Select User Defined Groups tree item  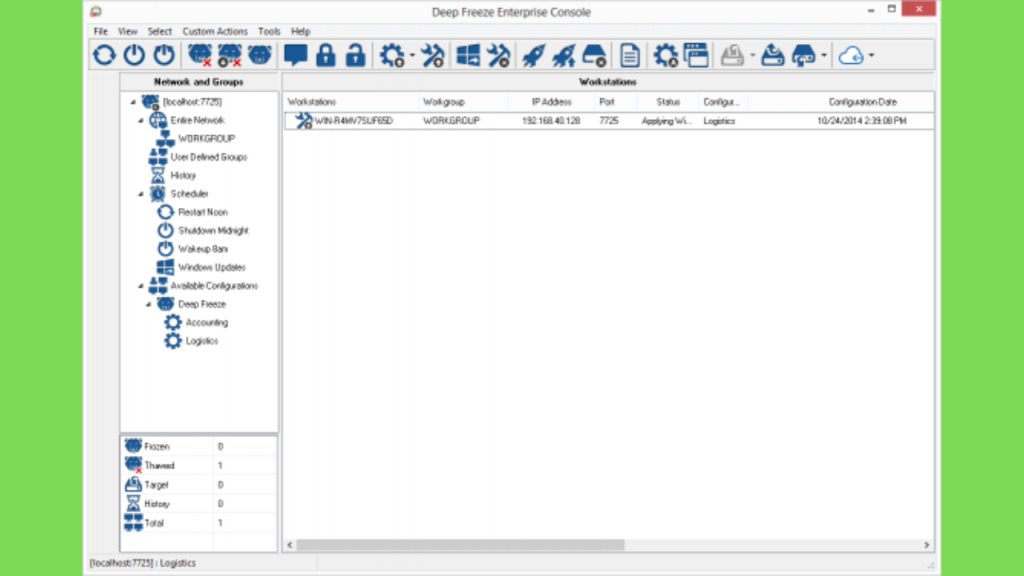click(x=208, y=157)
